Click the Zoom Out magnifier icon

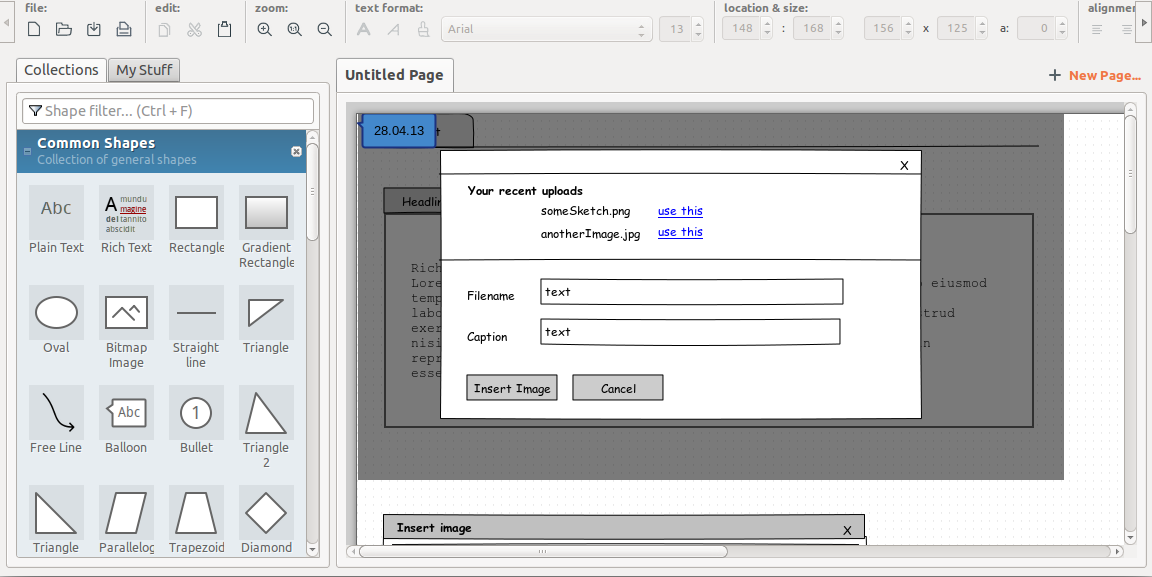(324, 29)
